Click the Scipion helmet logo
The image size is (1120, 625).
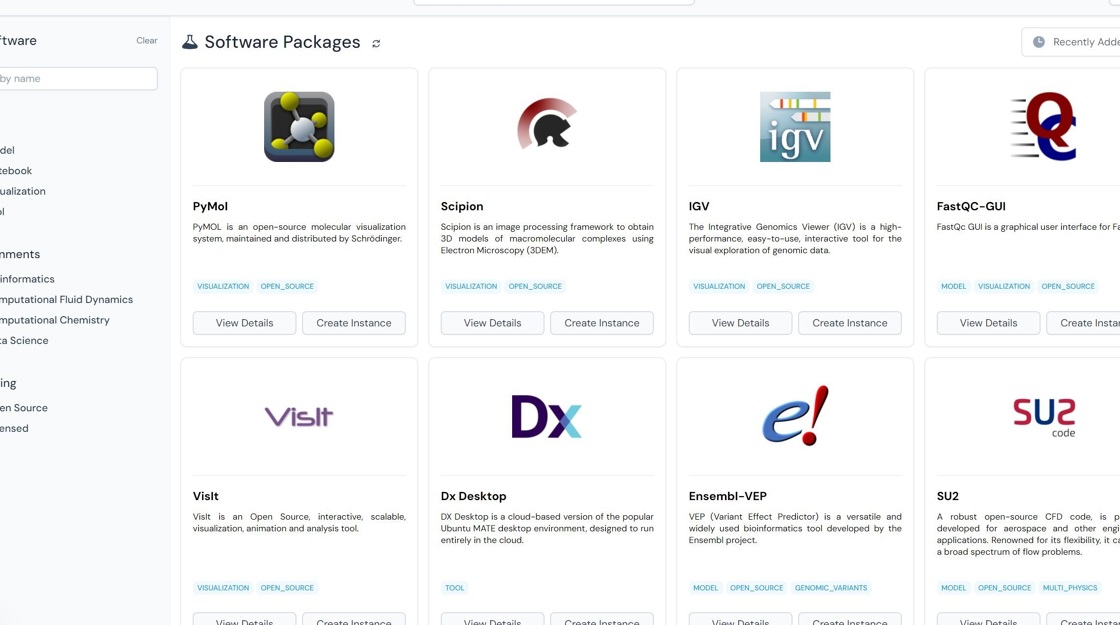[547, 124]
